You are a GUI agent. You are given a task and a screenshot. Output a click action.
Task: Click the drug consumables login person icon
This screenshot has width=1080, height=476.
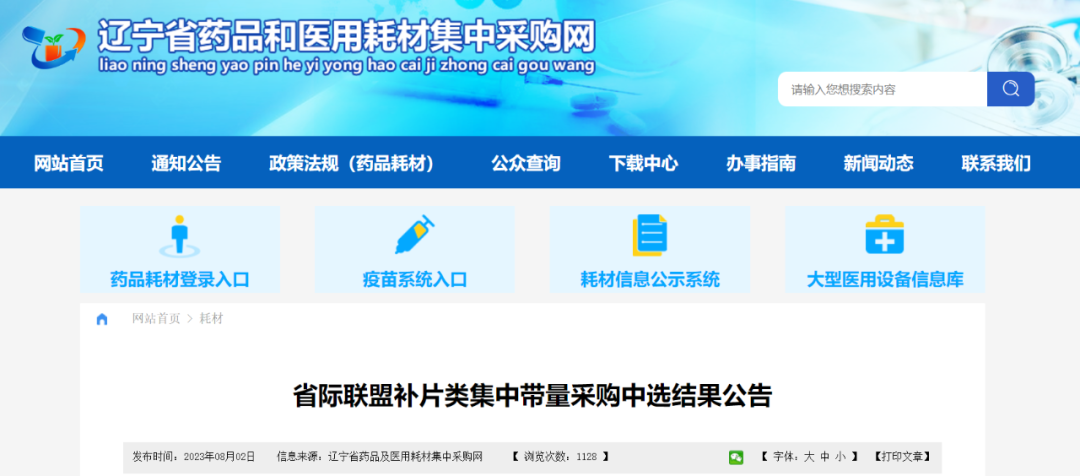[x=180, y=236]
